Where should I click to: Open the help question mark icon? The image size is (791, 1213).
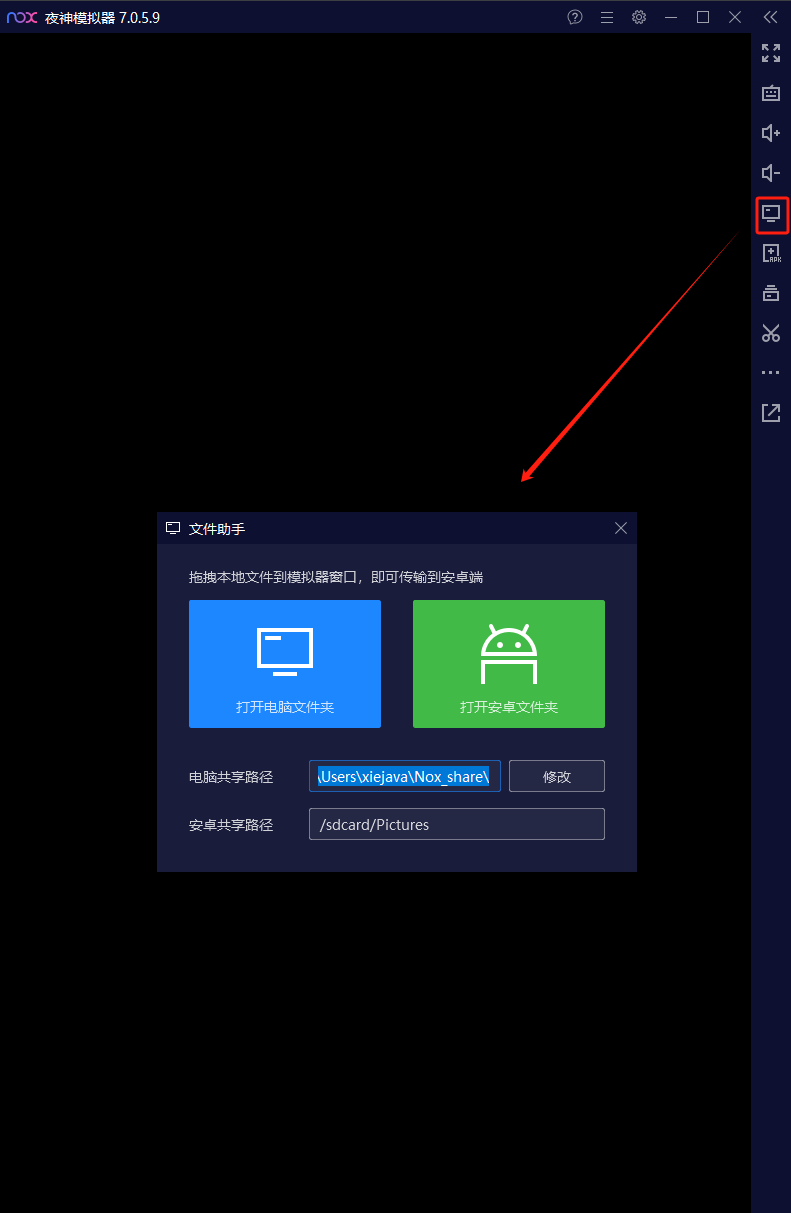pyautogui.click(x=575, y=17)
